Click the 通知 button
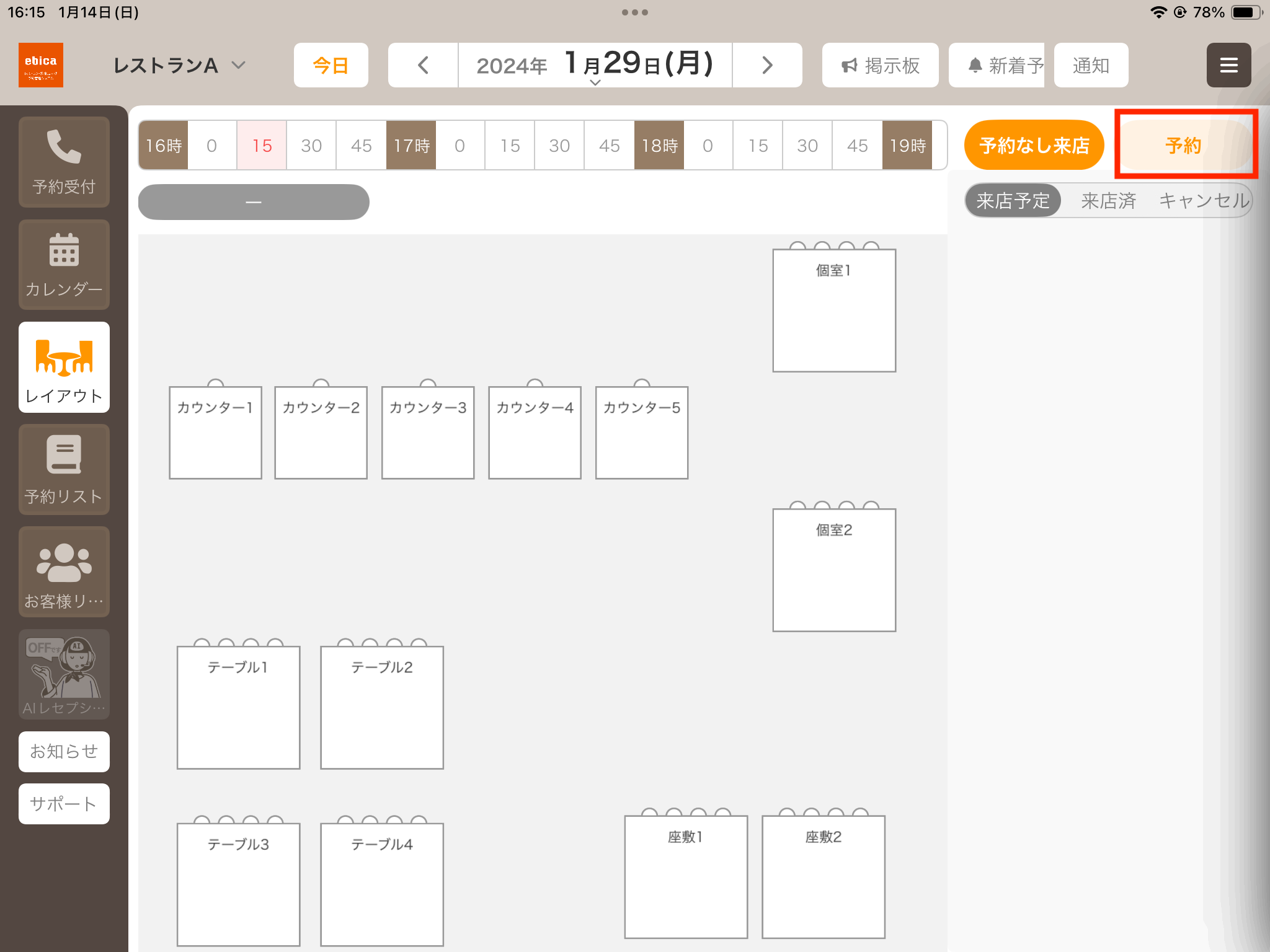 tap(1091, 65)
